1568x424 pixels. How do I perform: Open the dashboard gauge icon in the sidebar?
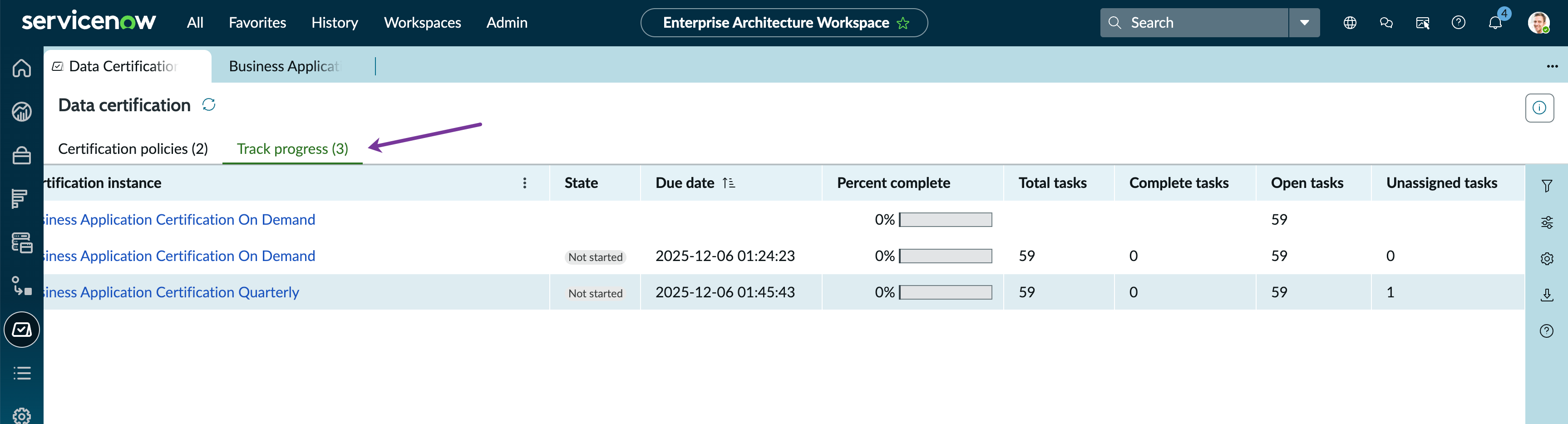[22, 111]
